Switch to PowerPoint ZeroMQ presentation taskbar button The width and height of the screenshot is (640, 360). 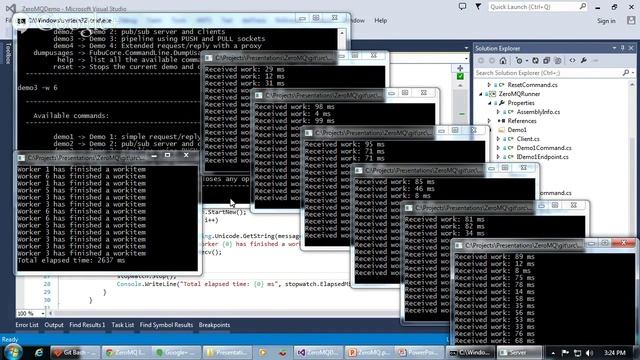[369, 352]
